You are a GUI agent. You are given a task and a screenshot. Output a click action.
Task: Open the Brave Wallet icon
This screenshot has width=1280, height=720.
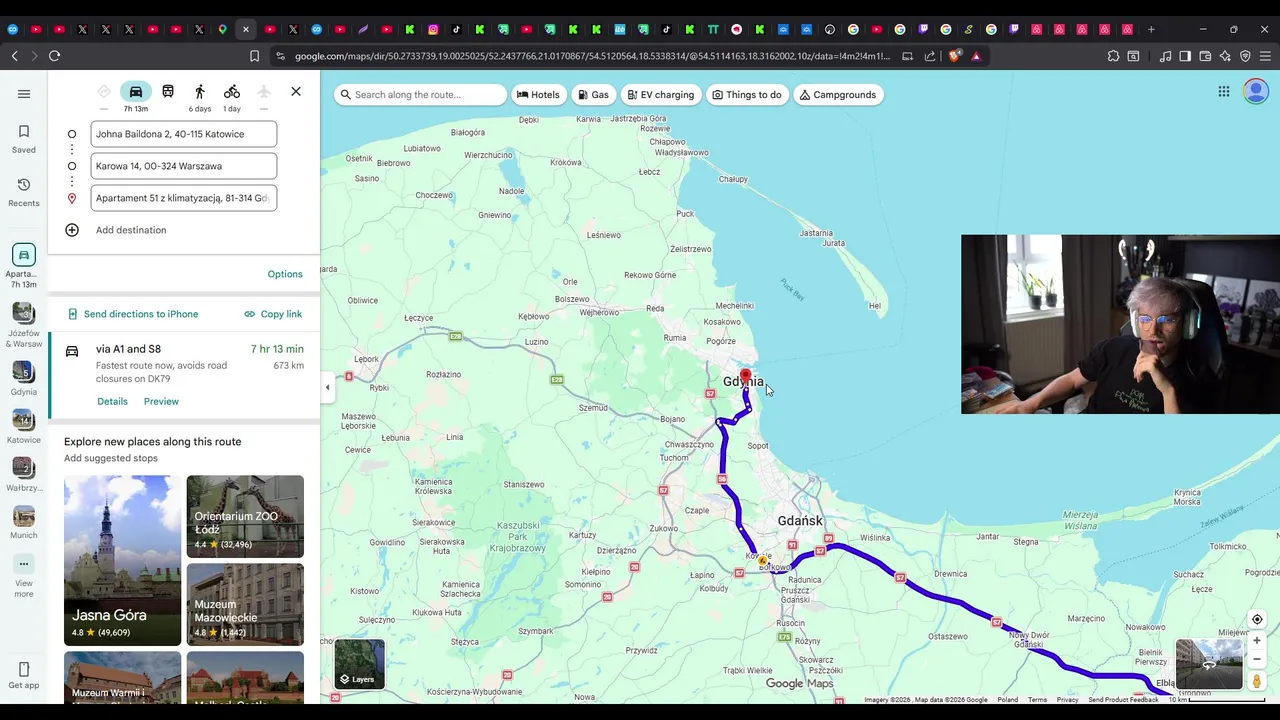tap(1205, 56)
